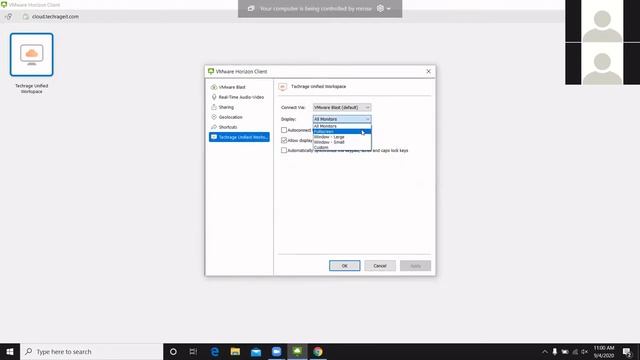Switch to VMware Horizon Client taskbar icon
Image resolution: width=640 pixels, height=360 pixels.
tap(297, 351)
